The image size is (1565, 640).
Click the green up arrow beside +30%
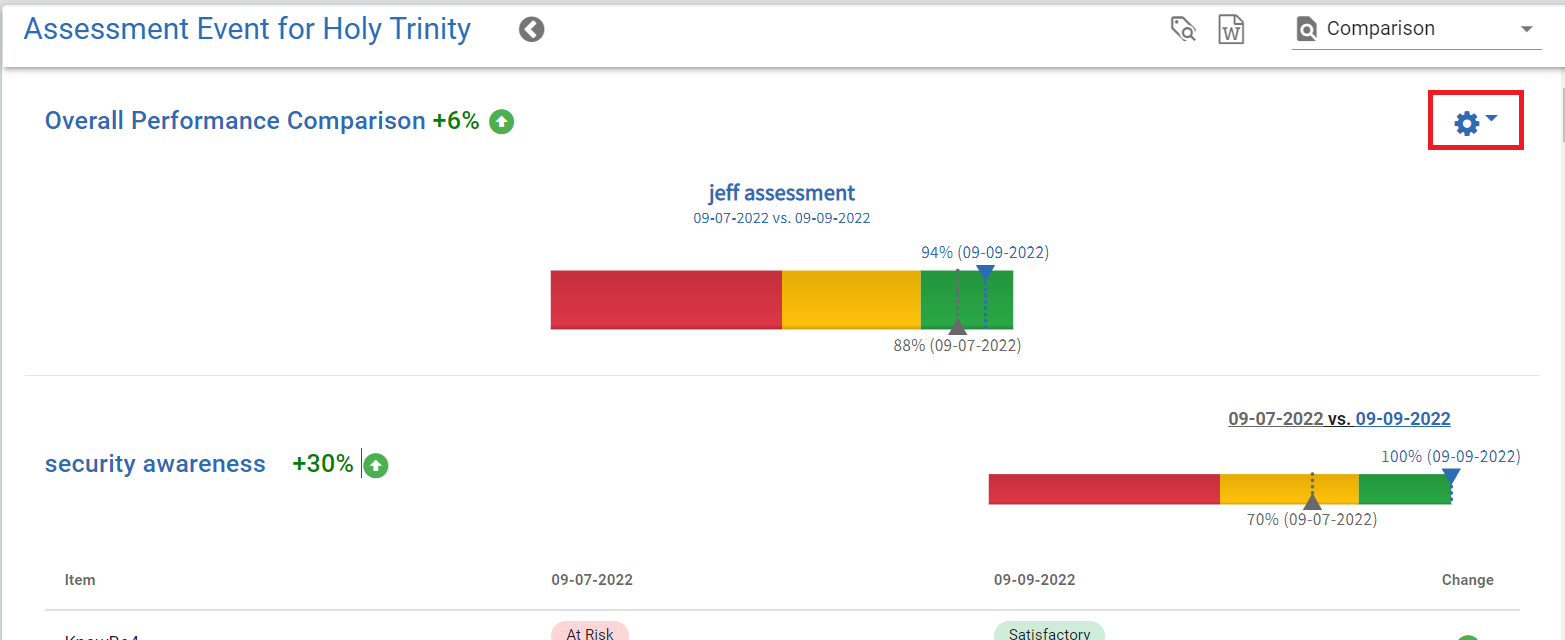coord(376,465)
